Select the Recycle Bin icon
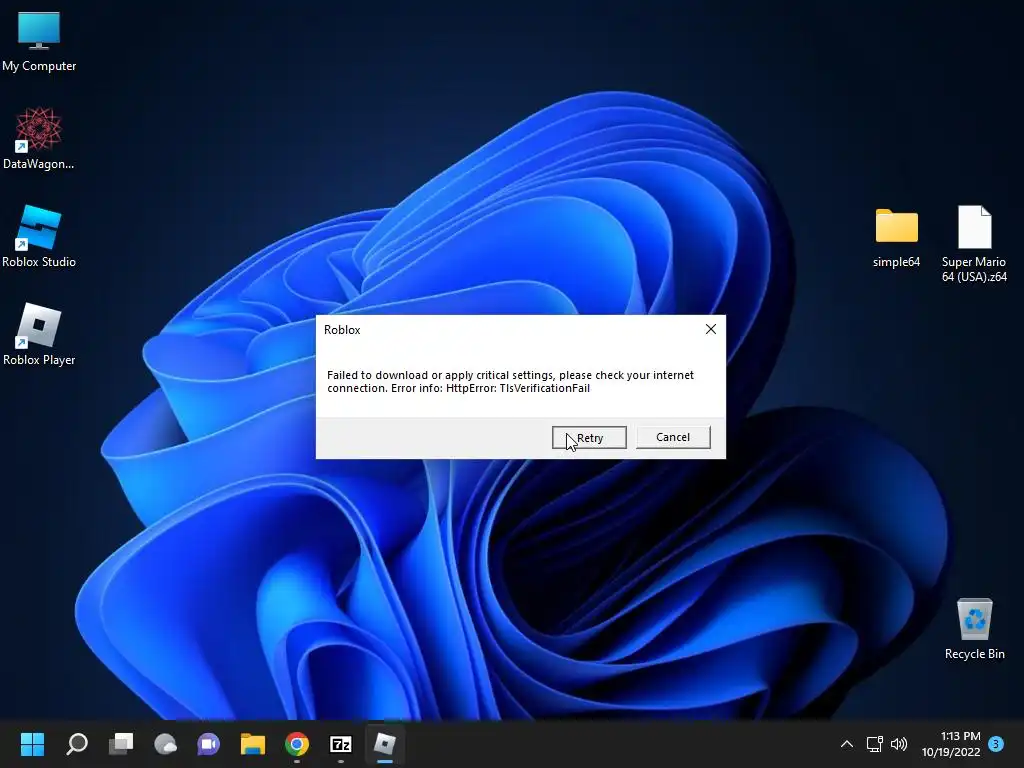Screen dimensions: 1024x768 [x=974, y=628]
